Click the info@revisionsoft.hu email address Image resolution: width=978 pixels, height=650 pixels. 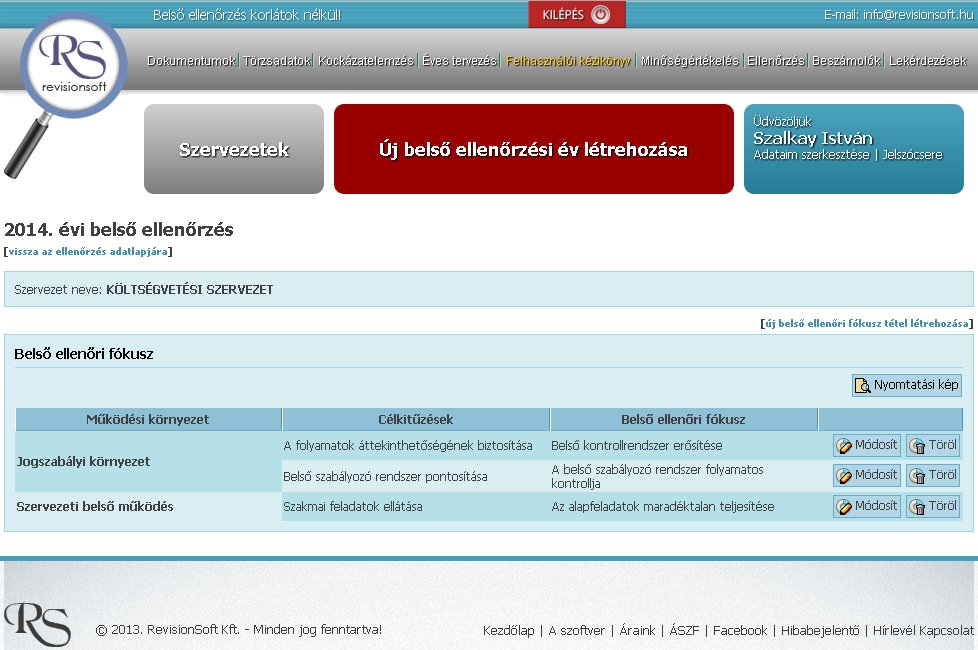click(x=917, y=14)
